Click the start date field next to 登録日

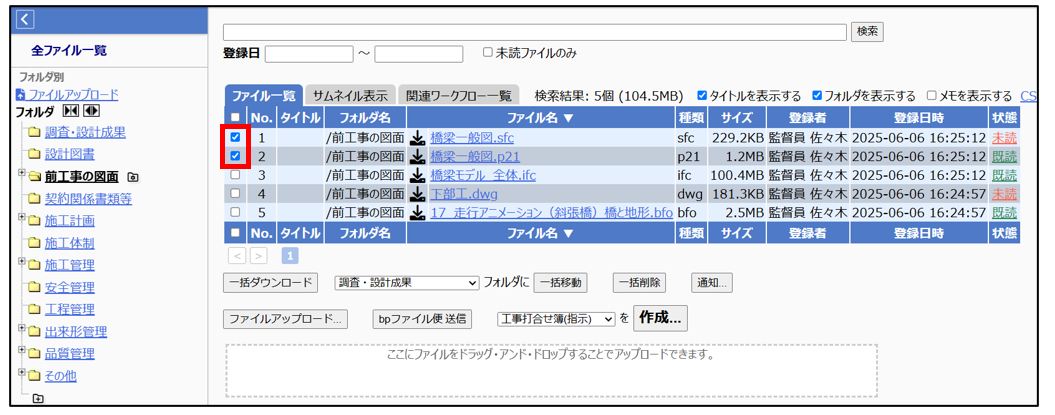(x=308, y=54)
